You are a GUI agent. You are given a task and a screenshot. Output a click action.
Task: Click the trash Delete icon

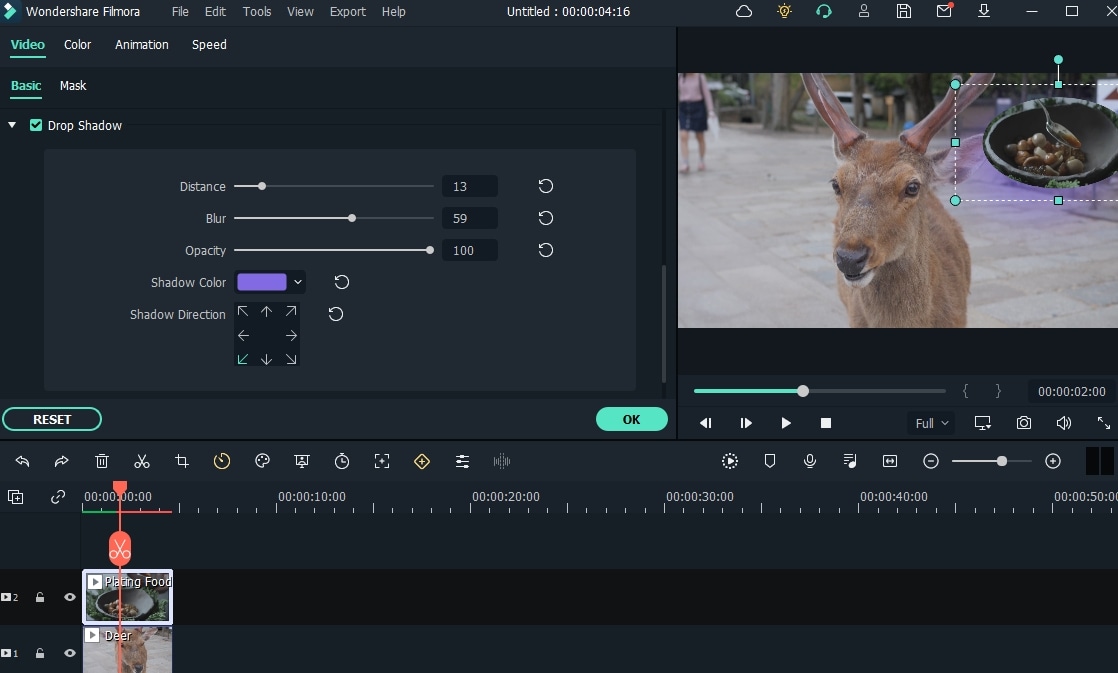(x=102, y=461)
